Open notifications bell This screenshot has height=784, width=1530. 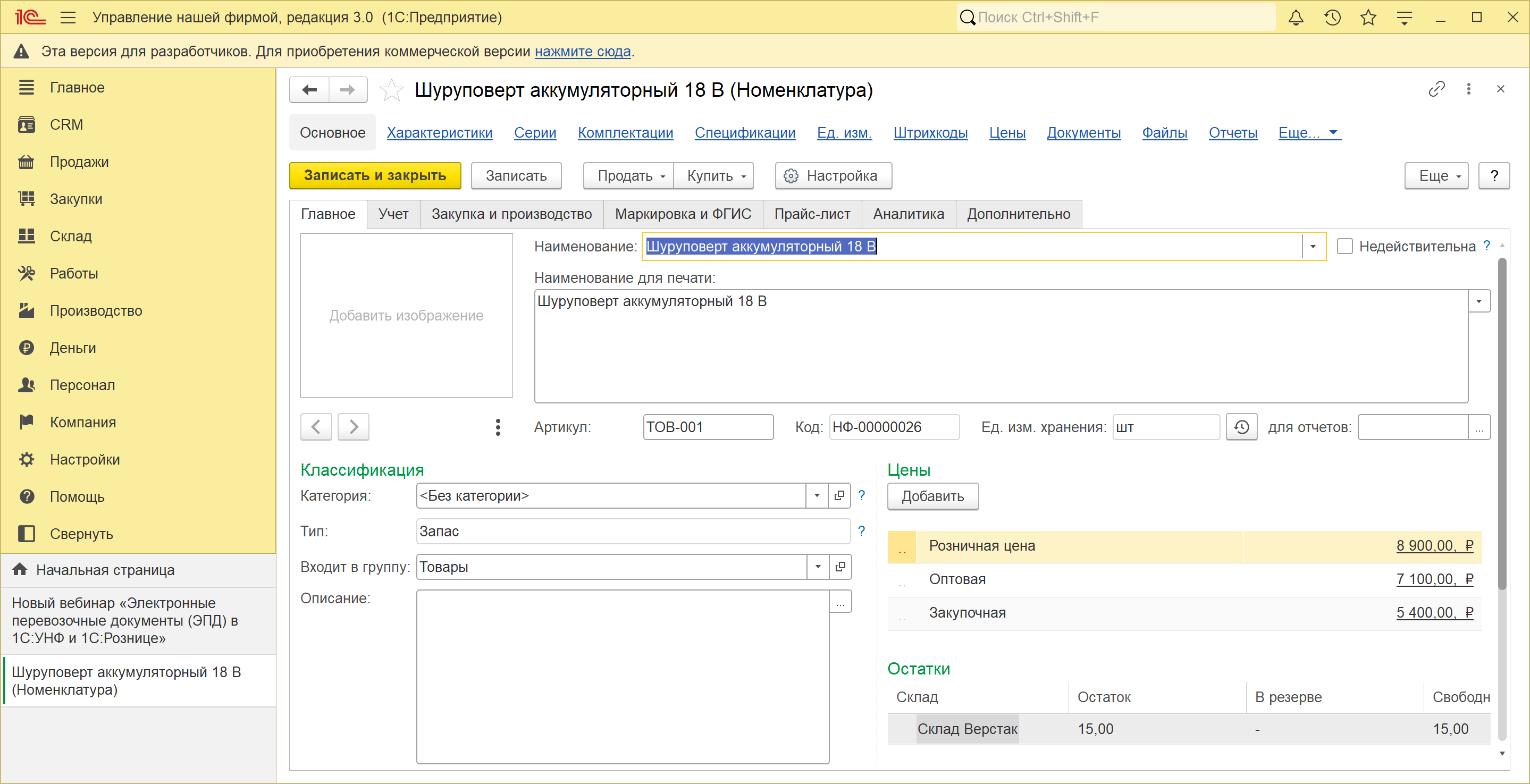point(1296,17)
